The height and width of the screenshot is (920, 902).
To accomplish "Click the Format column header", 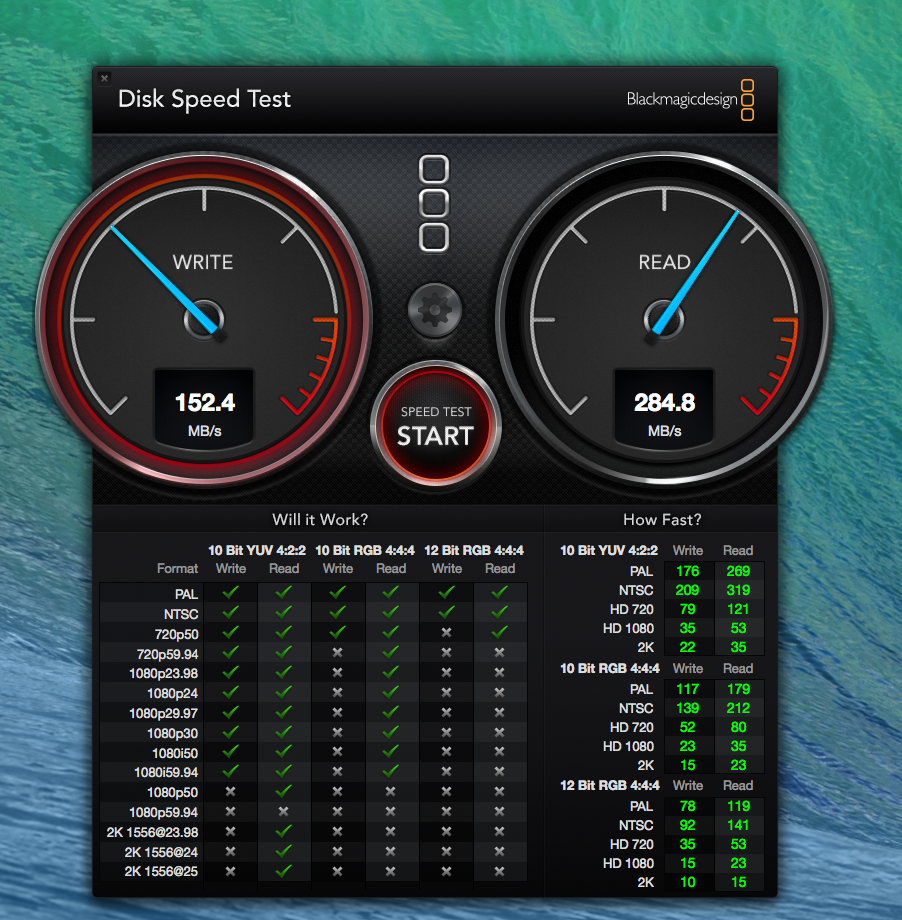I will 177,568.
